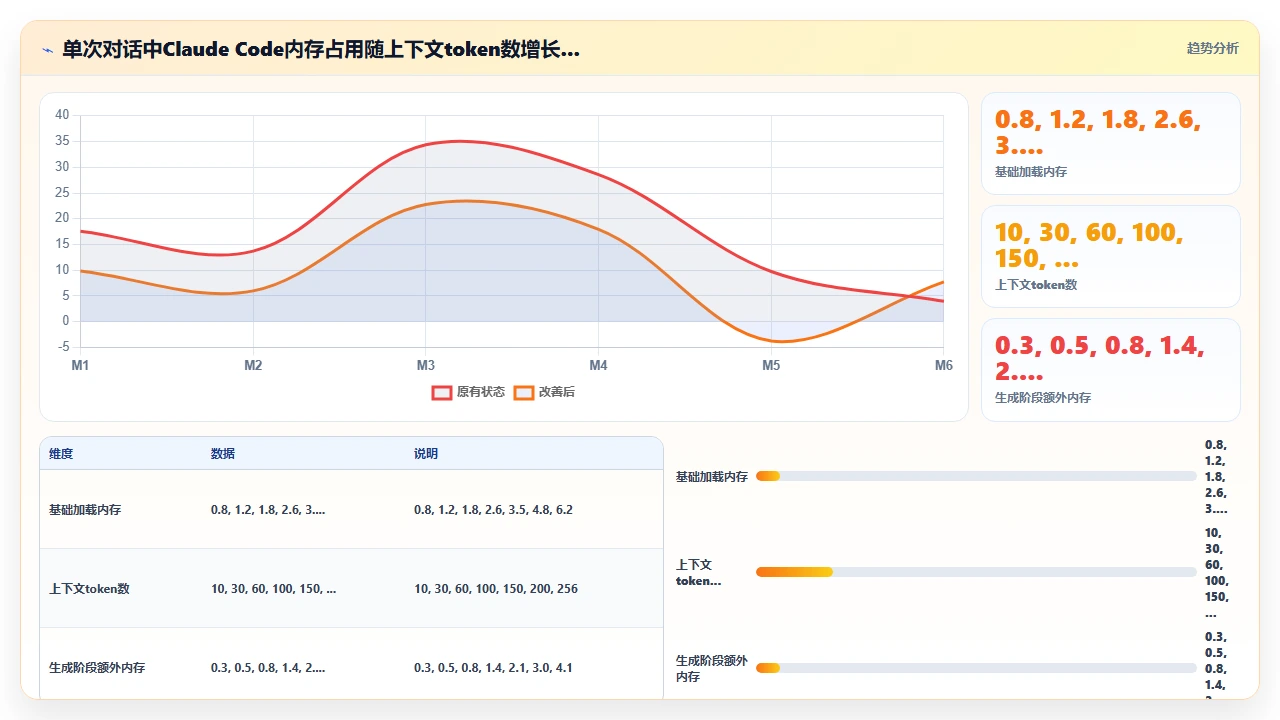The width and height of the screenshot is (1280, 720).
Task: Click the M1 x-axis label
Action: (80, 366)
